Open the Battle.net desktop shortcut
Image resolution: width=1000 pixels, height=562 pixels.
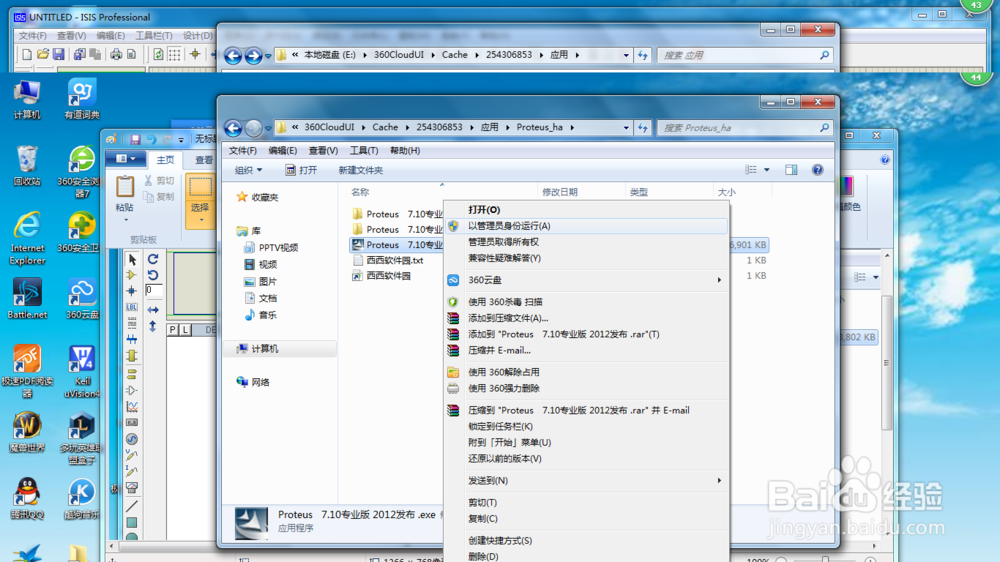(x=27, y=298)
